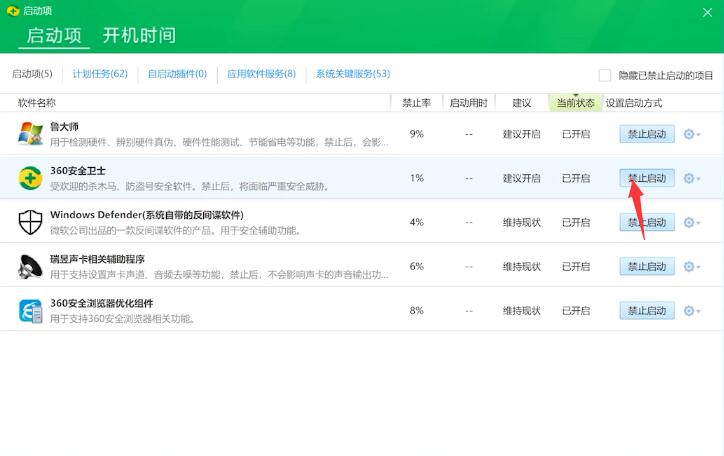The image size is (724, 456).
Task: Click the description starting 微软公司出品的一款
Action: coord(176,230)
